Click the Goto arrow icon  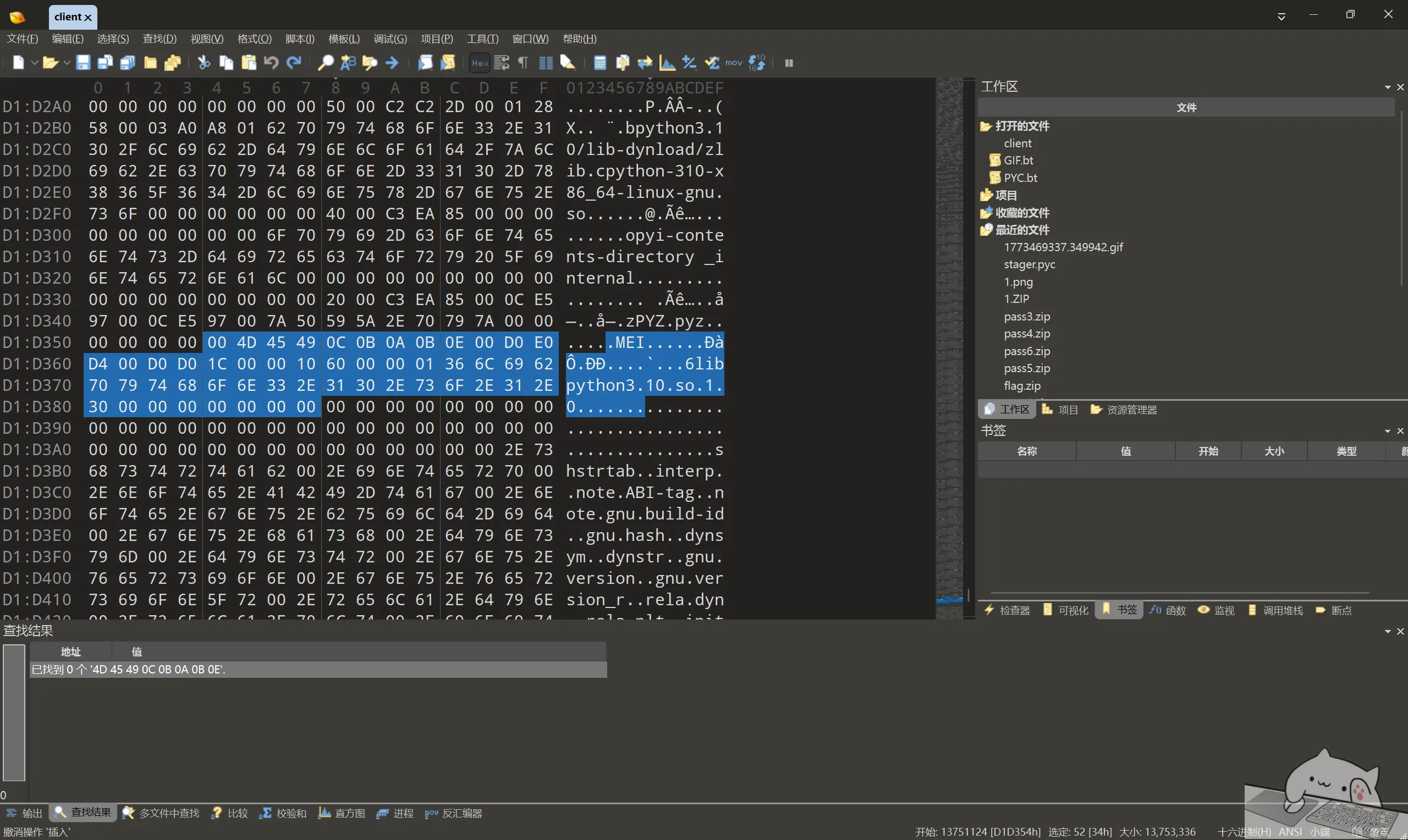coord(392,63)
